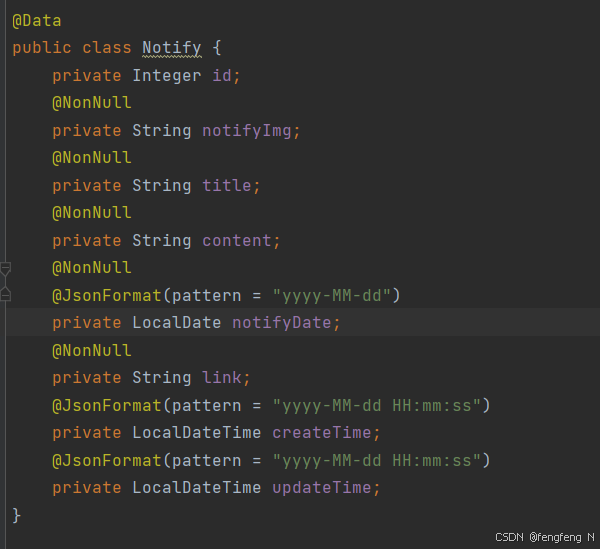Place cursor on notifyDate field name
The height and width of the screenshot is (549, 600).
click(282, 323)
